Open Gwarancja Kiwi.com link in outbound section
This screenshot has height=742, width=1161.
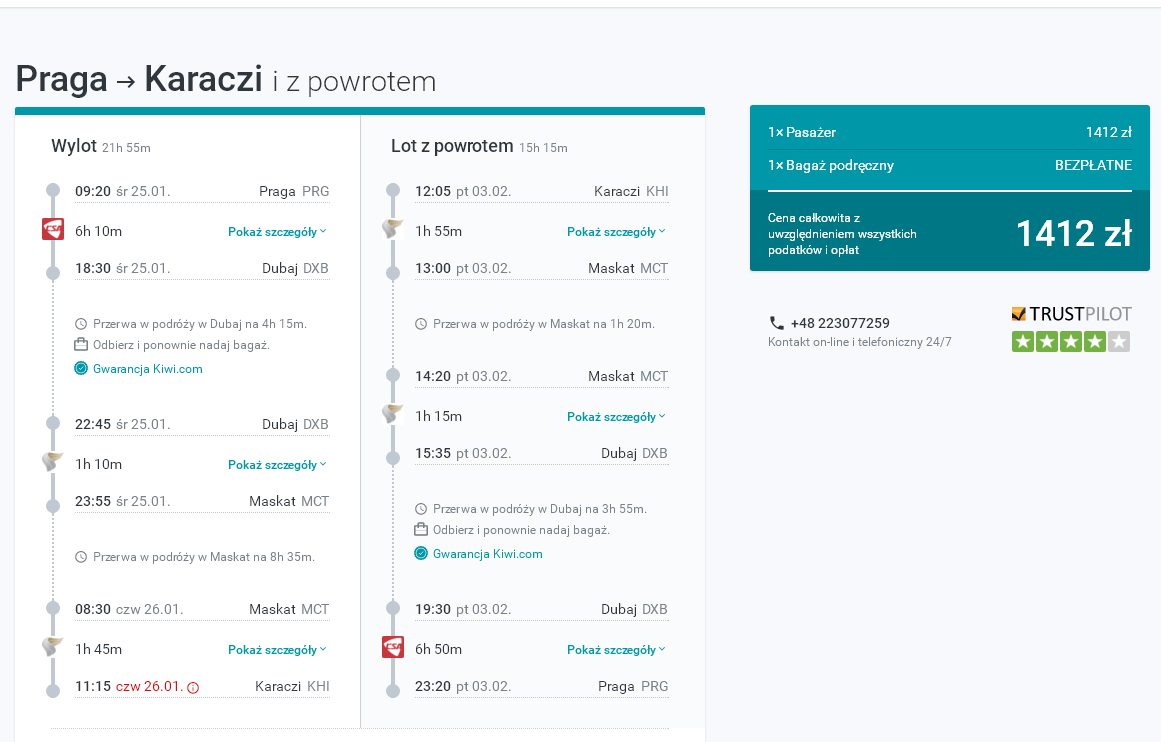point(147,369)
